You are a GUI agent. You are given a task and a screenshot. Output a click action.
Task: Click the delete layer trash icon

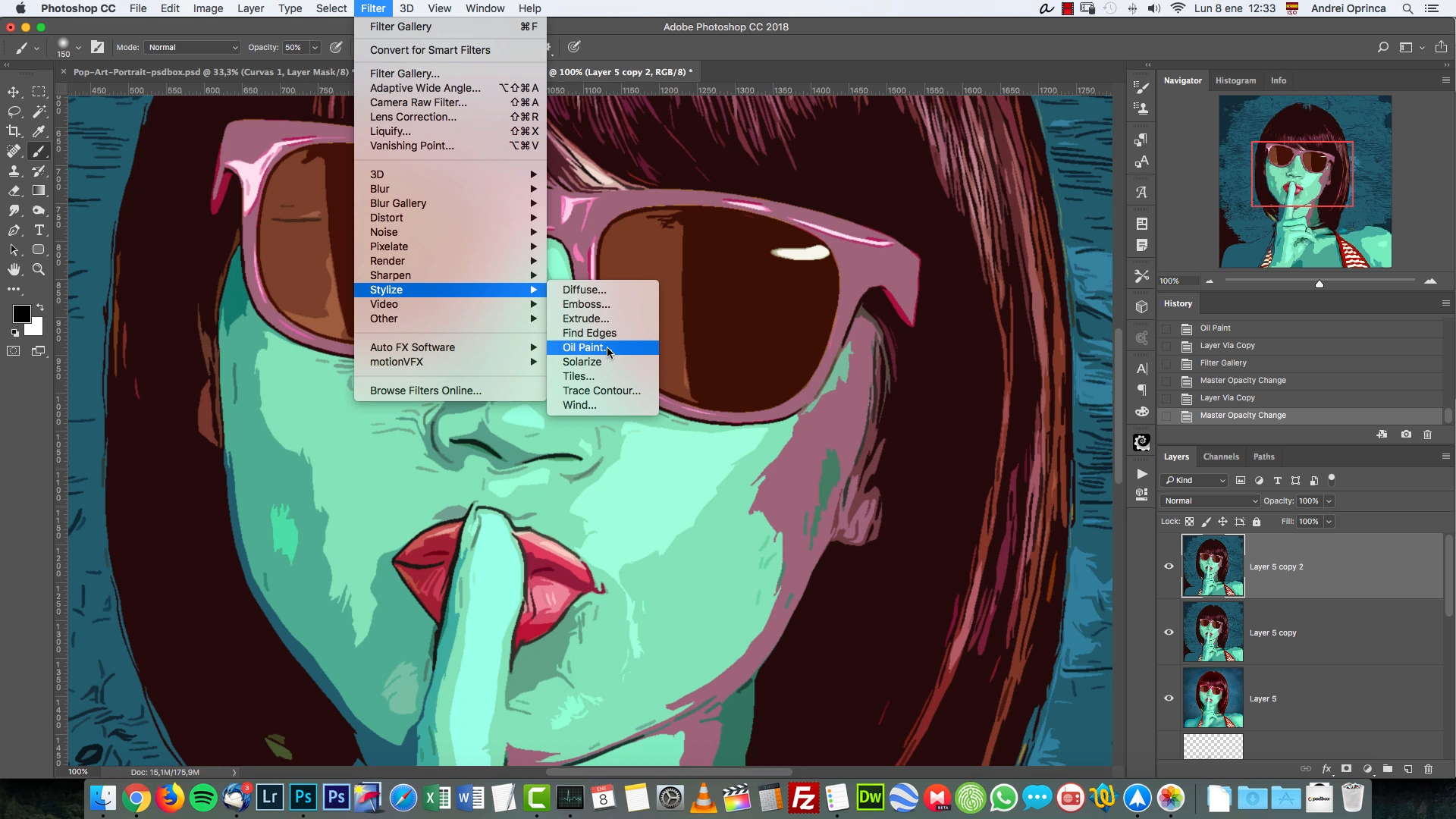(1429, 769)
